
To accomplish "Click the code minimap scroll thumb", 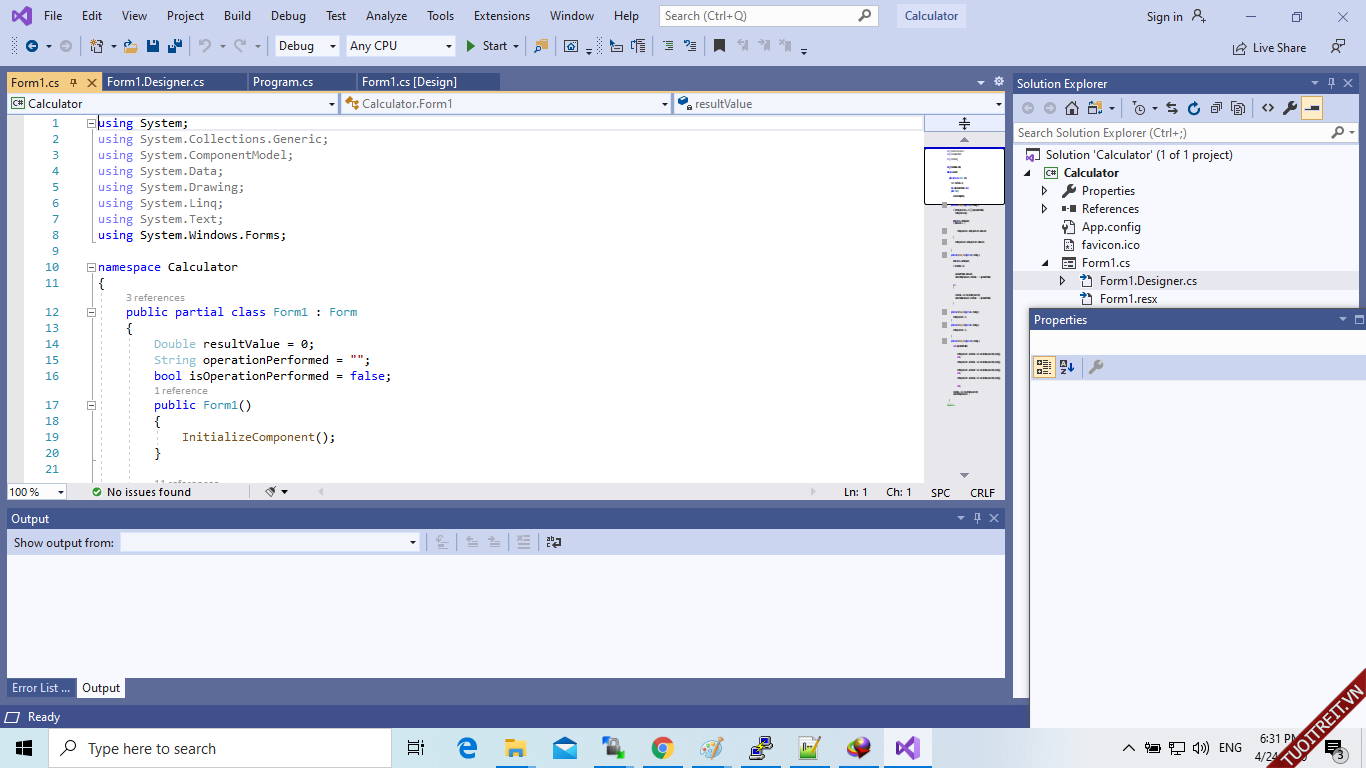I will coord(964,176).
